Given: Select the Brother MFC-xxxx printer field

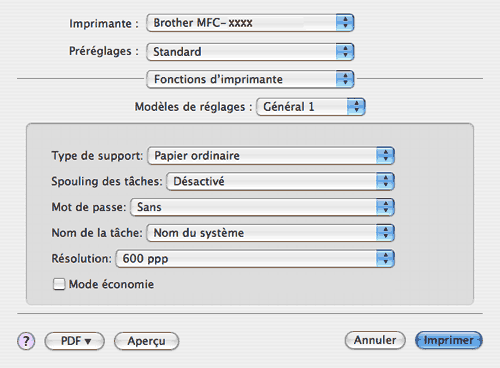Looking at the screenshot, I should click(250, 23).
